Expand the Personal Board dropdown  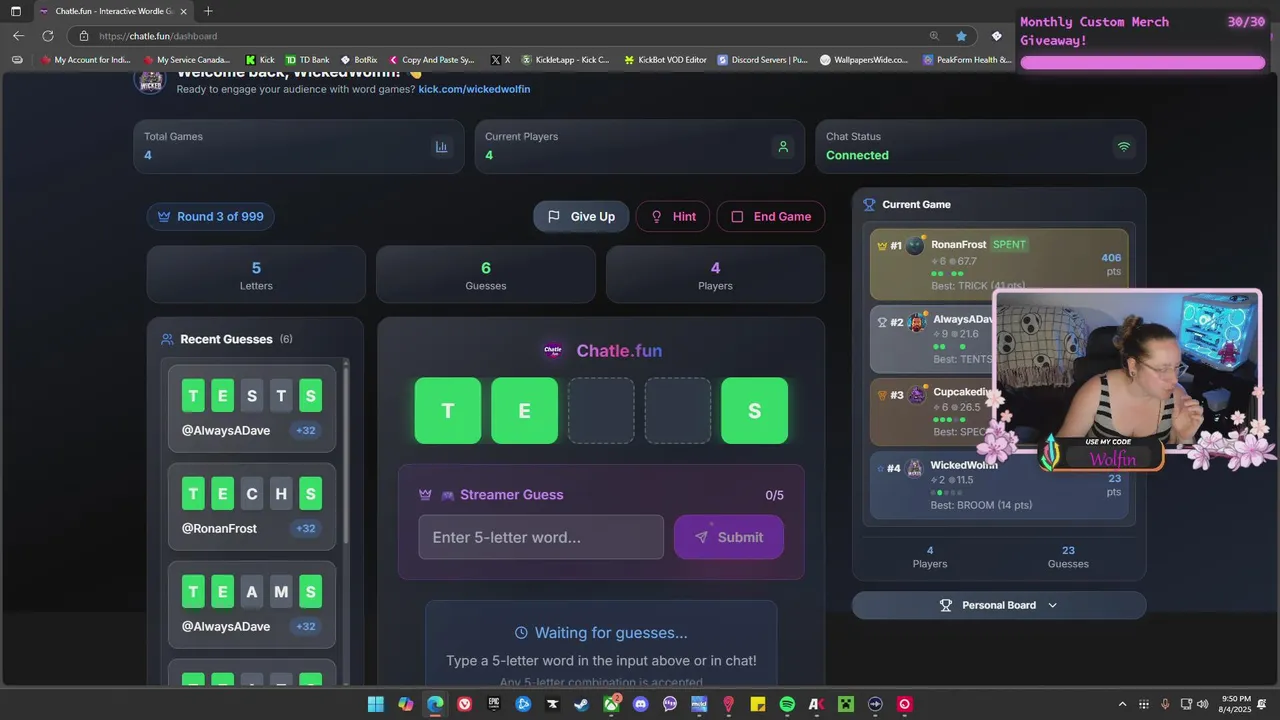click(x=999, y=605)
